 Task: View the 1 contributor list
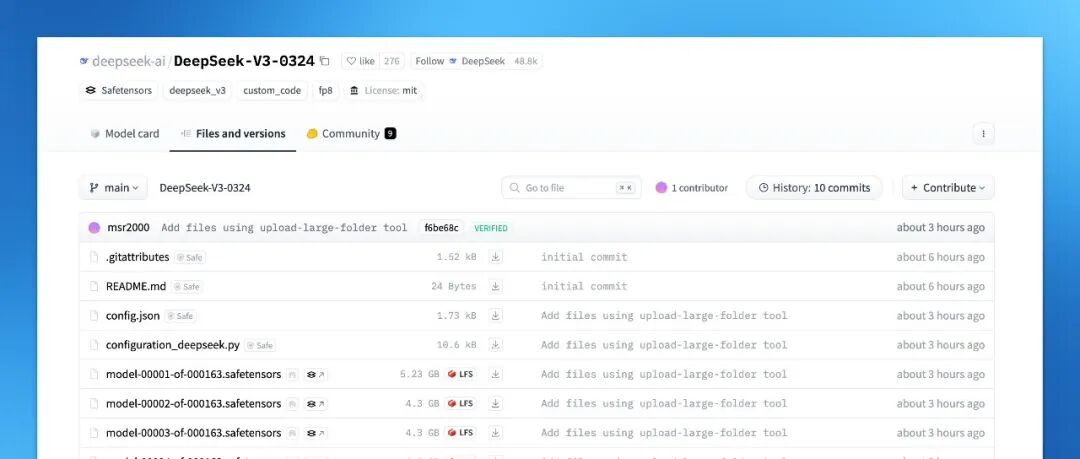pyautogui.click(x=692, y=187)
